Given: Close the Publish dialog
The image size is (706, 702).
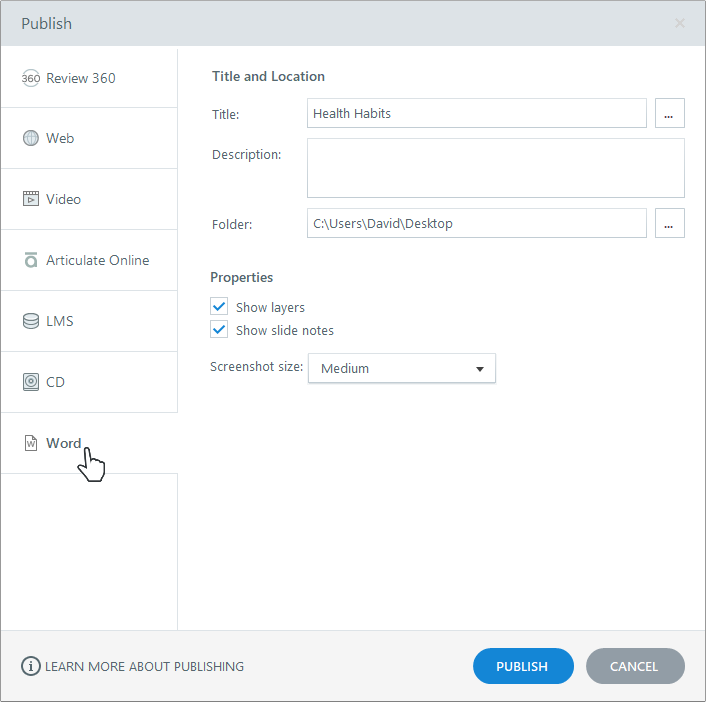Looking at the screenshot, I should 679,23.
